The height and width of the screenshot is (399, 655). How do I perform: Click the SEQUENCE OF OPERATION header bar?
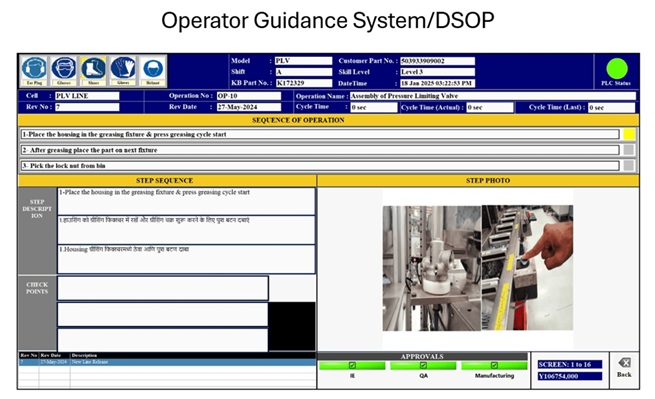point(328,120)
